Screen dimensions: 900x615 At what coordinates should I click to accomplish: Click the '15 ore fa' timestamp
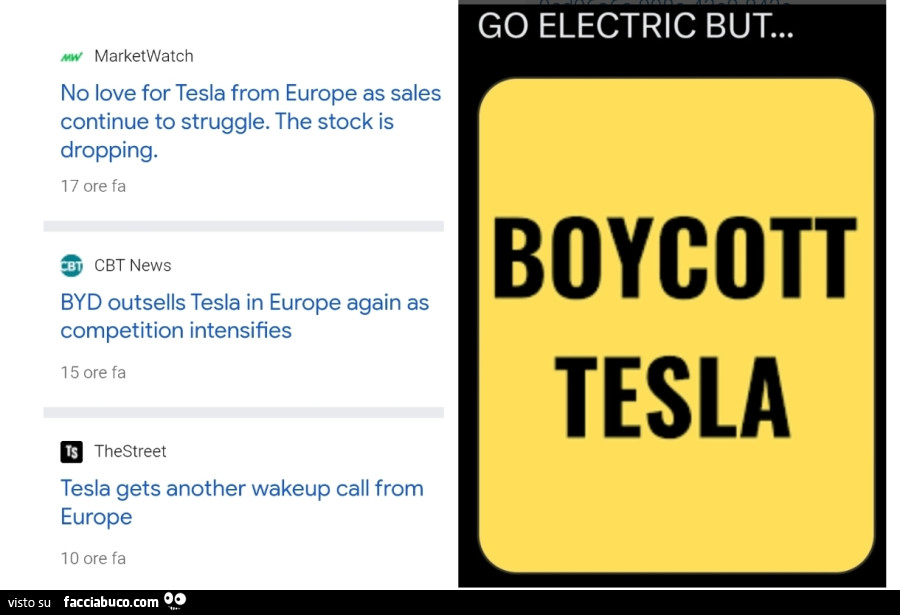click(93, 372)
